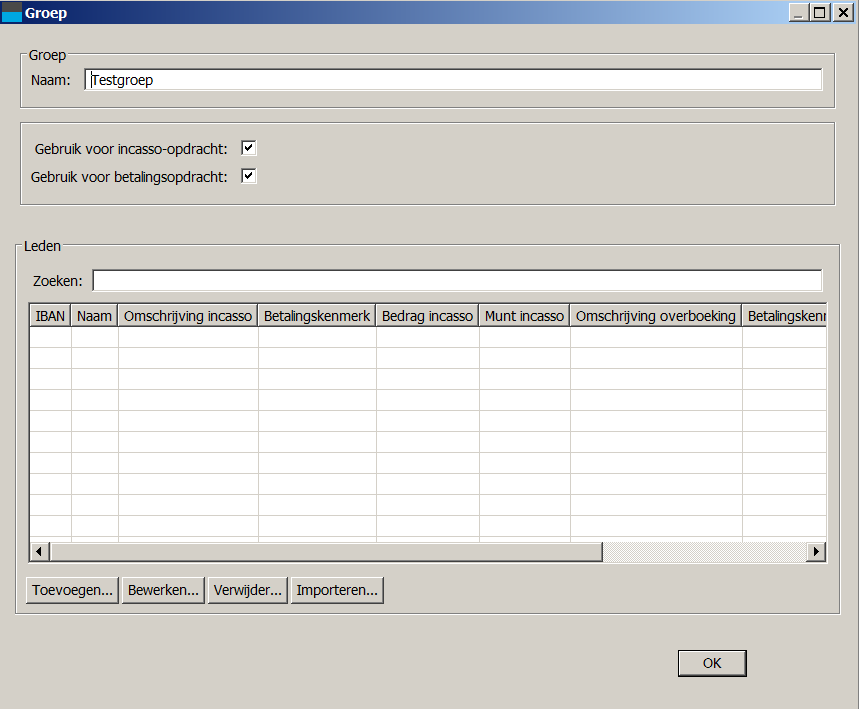
Task: Maximize the Groep window
Action: point(820,13)
